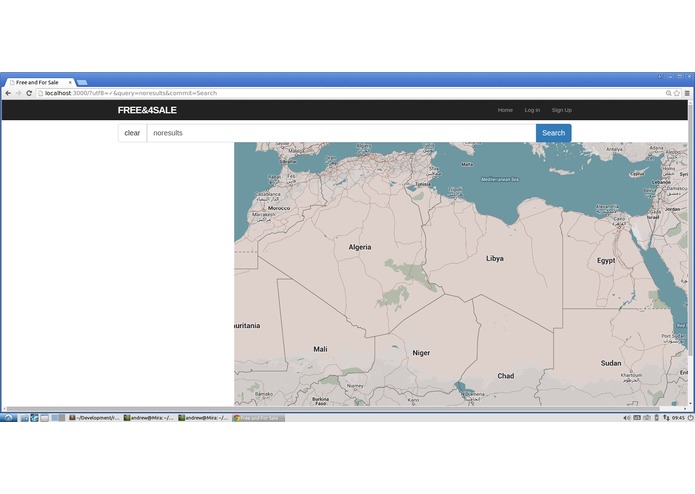Screen dimensions: 695x494
Task: Bookmark this page with the star icon
Action: [677, 93]
